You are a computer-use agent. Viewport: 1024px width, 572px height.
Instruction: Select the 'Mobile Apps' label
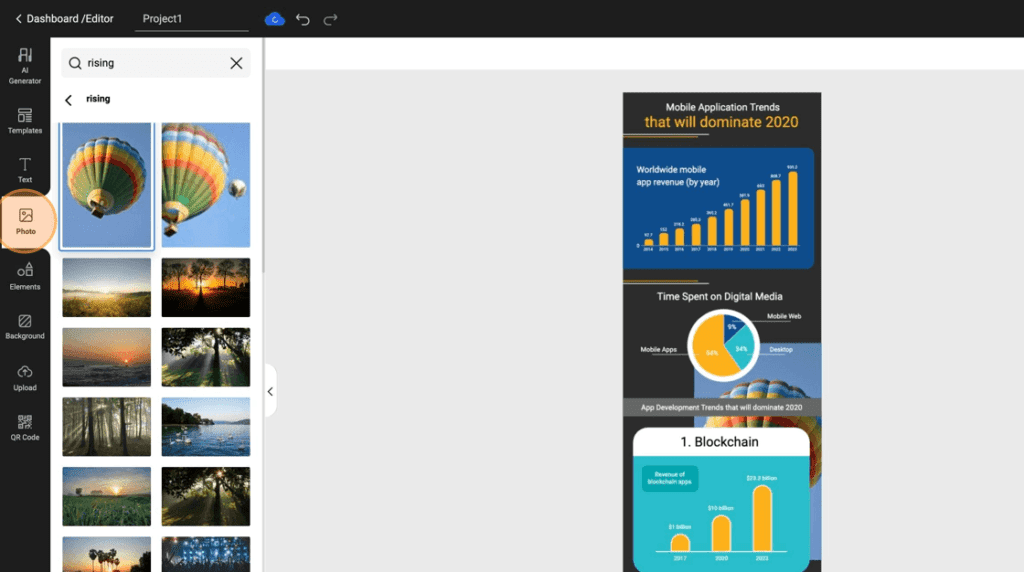[658, 349]
